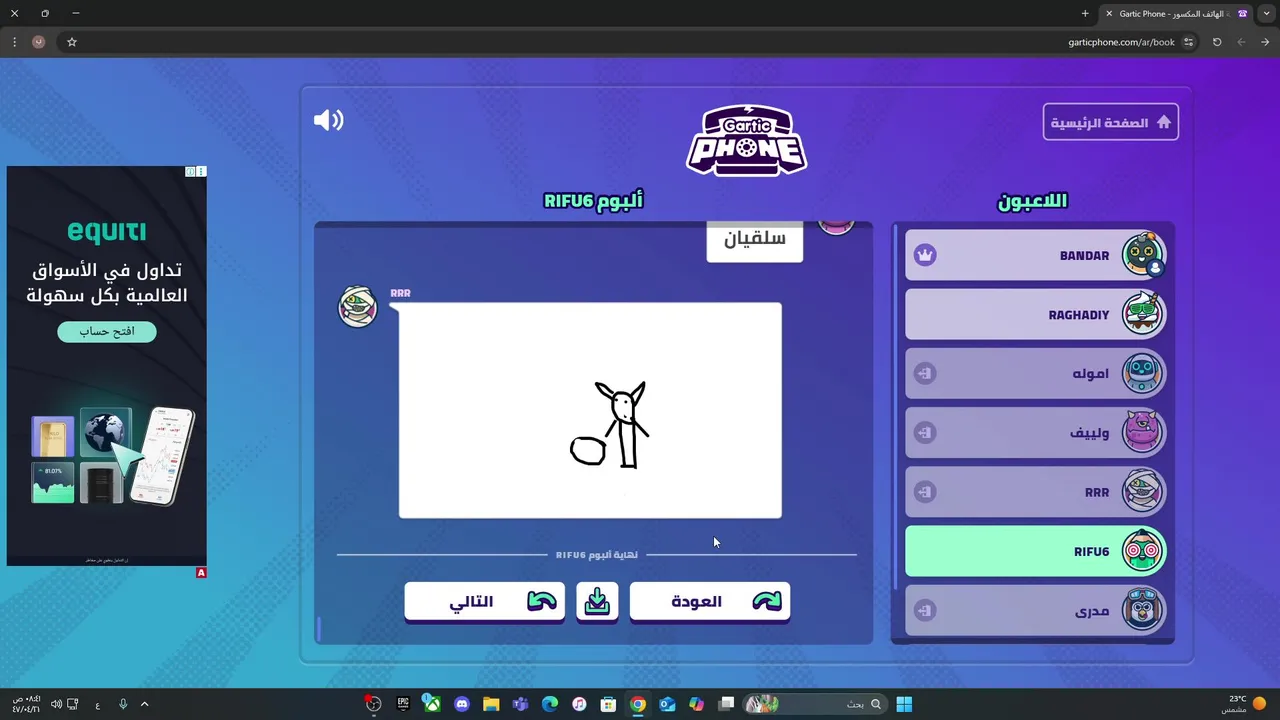
Task: Open Chrome's three-dot menu
Action: coord(14,42)
